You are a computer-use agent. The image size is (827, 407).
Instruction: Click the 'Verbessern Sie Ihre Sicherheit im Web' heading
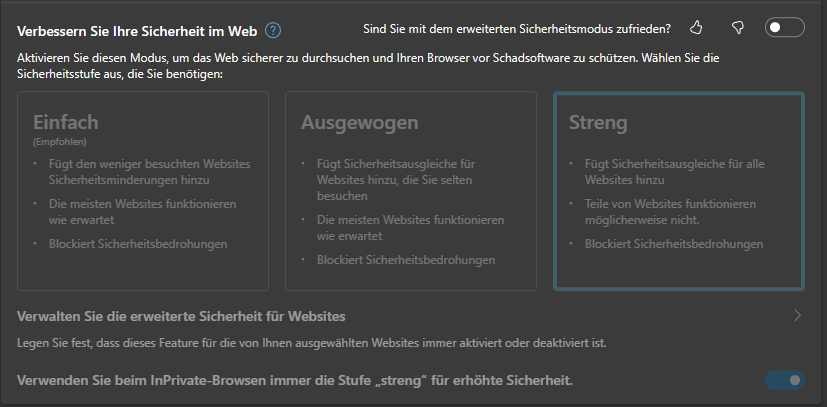coord(137,31)
